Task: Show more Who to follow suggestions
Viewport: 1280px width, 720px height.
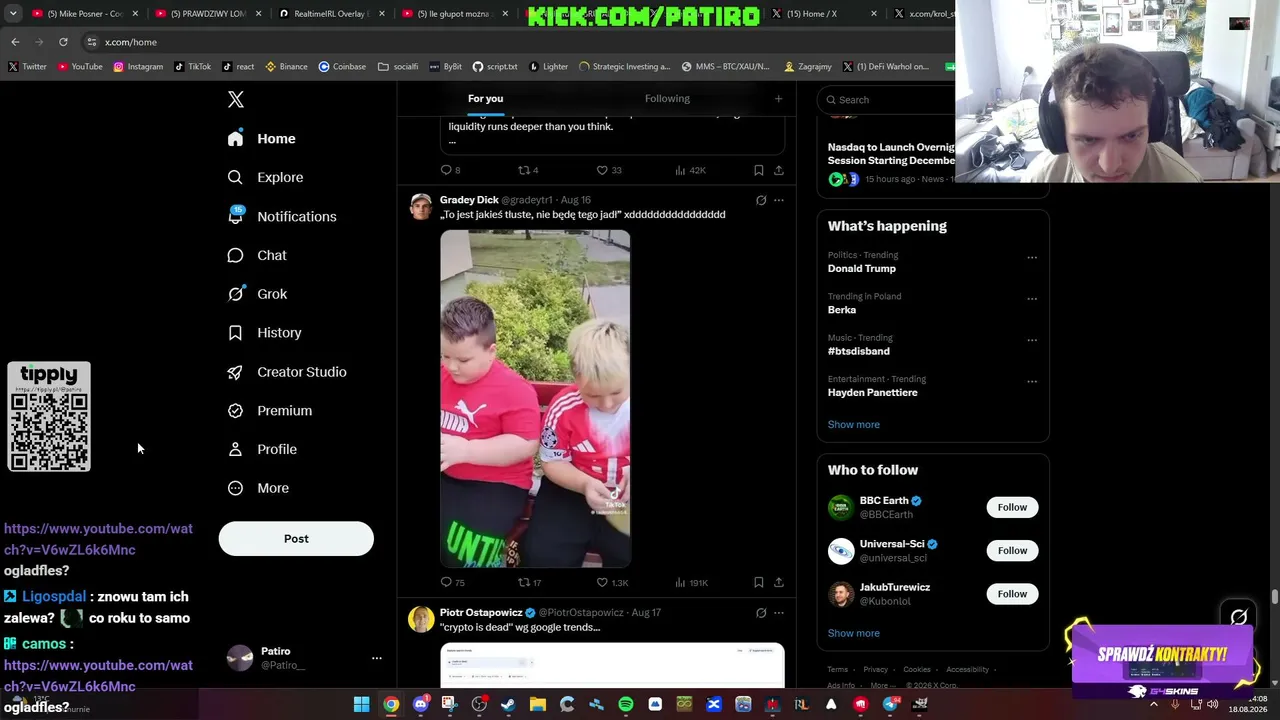Action: (854, 633)
